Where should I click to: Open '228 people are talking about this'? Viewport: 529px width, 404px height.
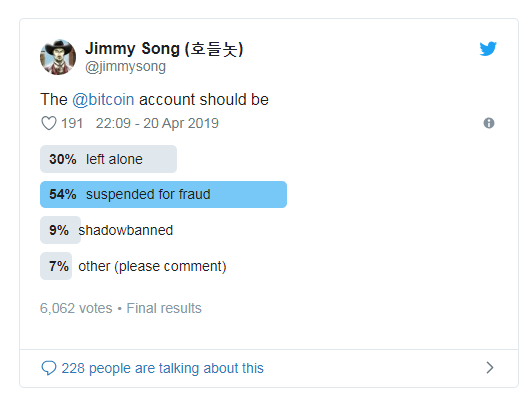click(162, 368)
